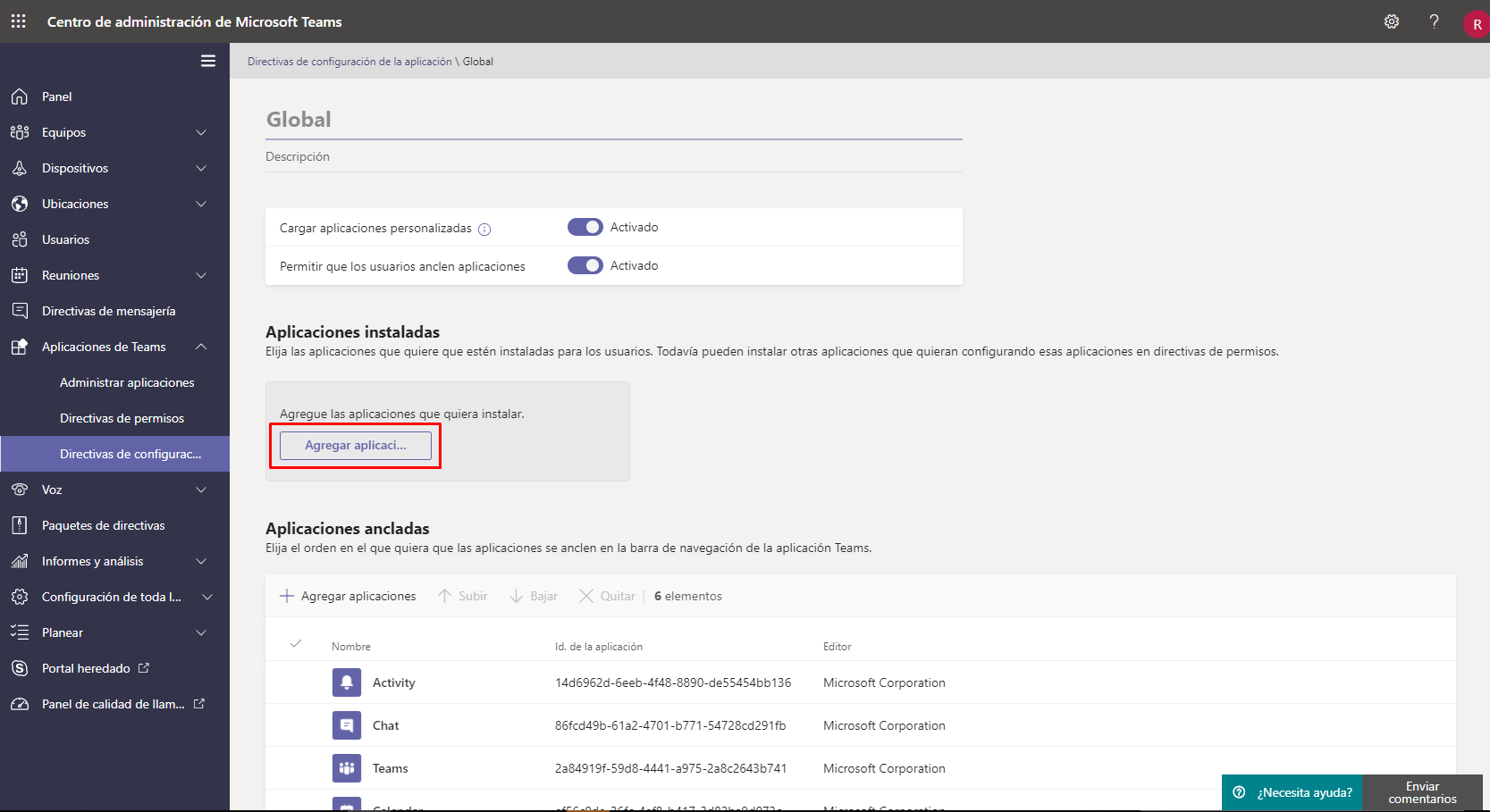
Task: Click the Descripción input field
Action: coord(614,156)
